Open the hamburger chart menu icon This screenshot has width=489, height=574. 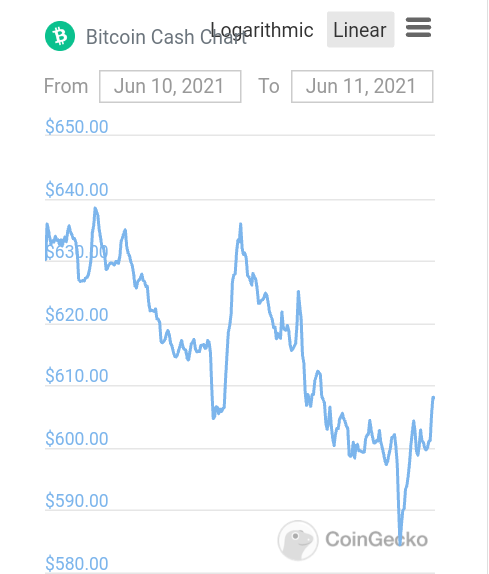coord(418,27)
